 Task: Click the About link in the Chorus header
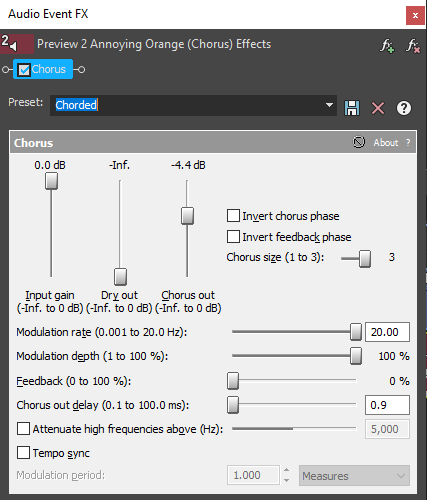(386, 143)
